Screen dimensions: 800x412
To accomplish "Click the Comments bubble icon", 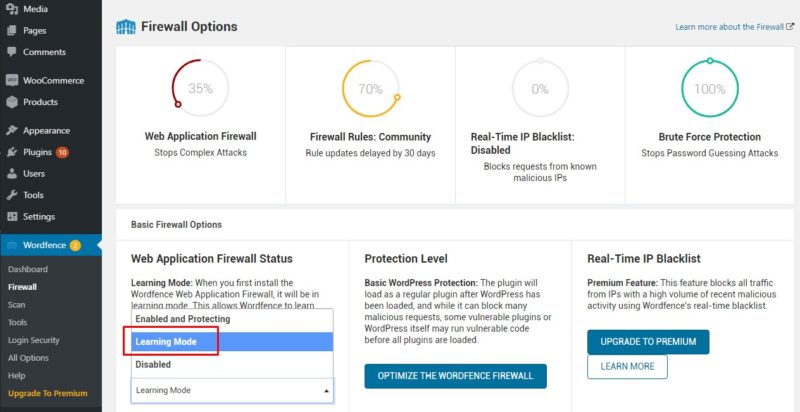I will [x=12, y=52].
